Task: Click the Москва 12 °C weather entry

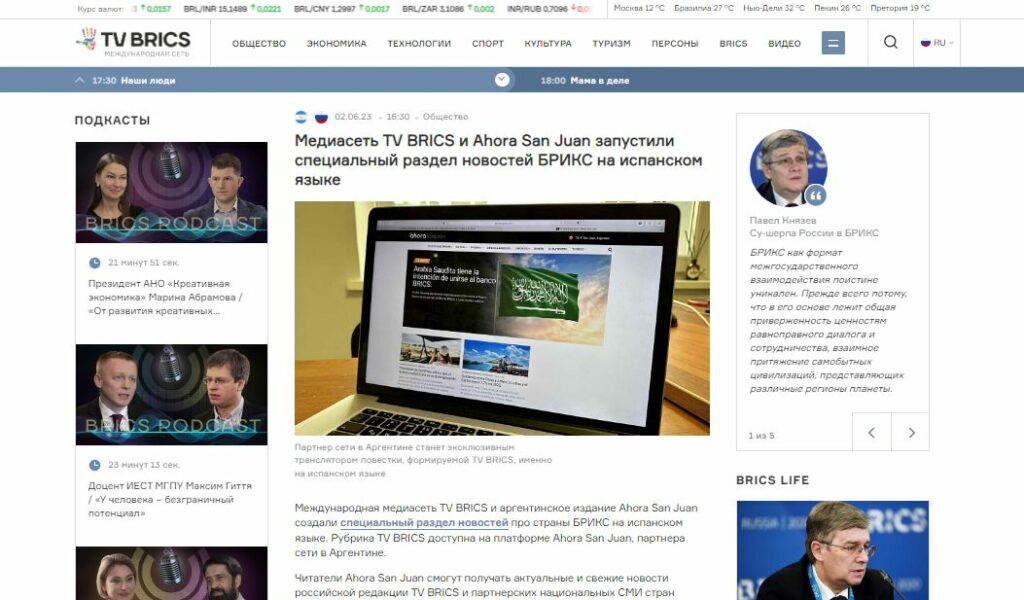Action: [639, 8]
